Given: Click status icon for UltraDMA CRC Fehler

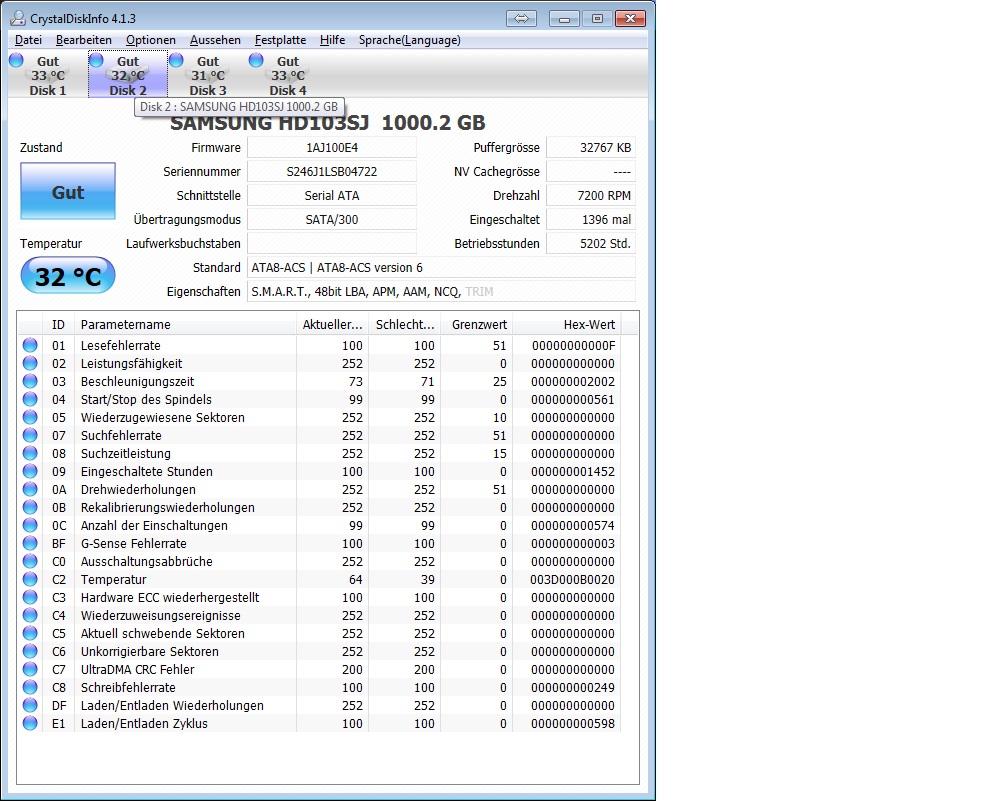Looking at the screenshot, I should [x=30, y=669].
